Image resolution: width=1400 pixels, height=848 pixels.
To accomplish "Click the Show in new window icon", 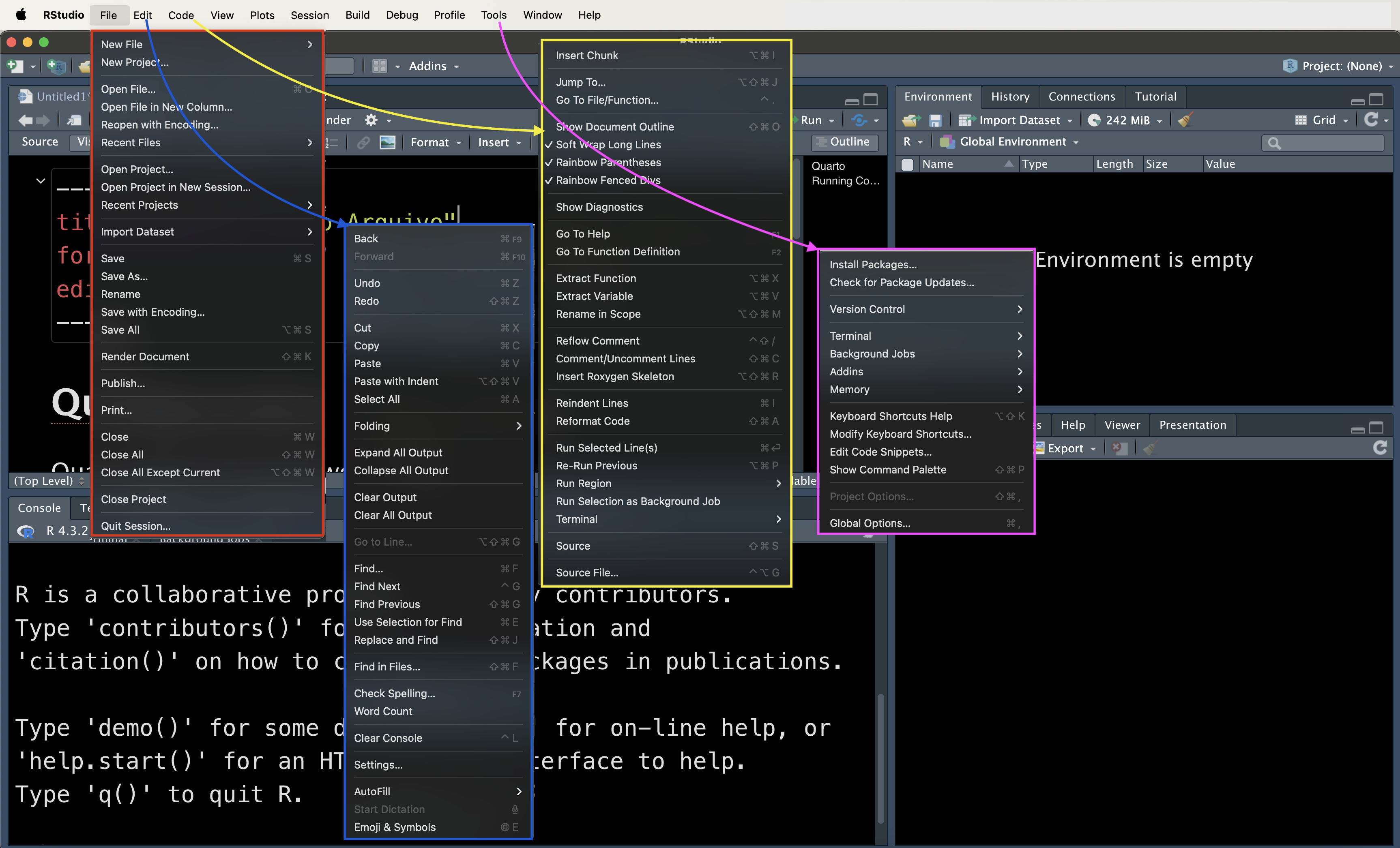I will click(75, 120).
